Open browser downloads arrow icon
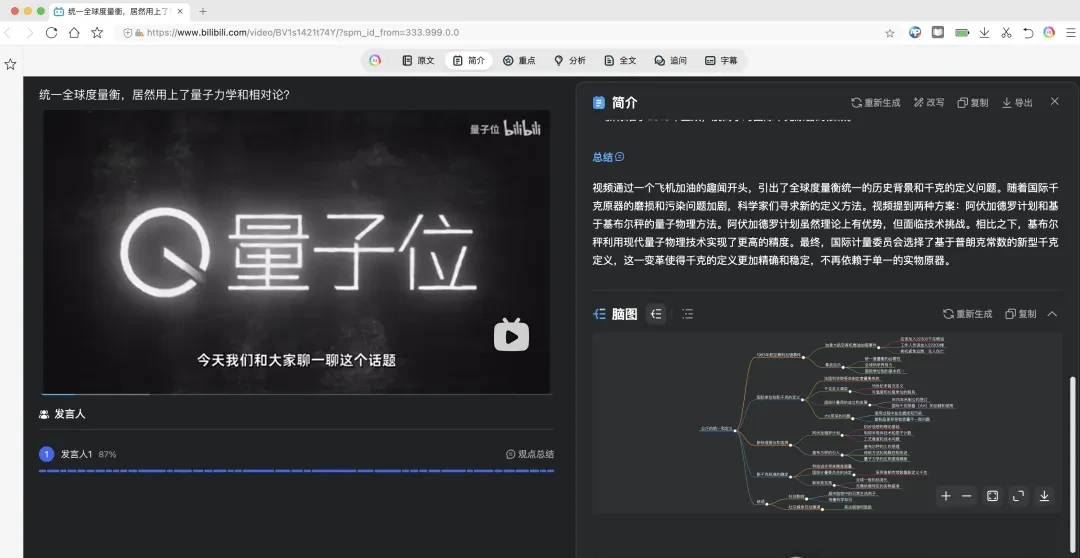Viewport: 1080px width, 558px height. 984,32
